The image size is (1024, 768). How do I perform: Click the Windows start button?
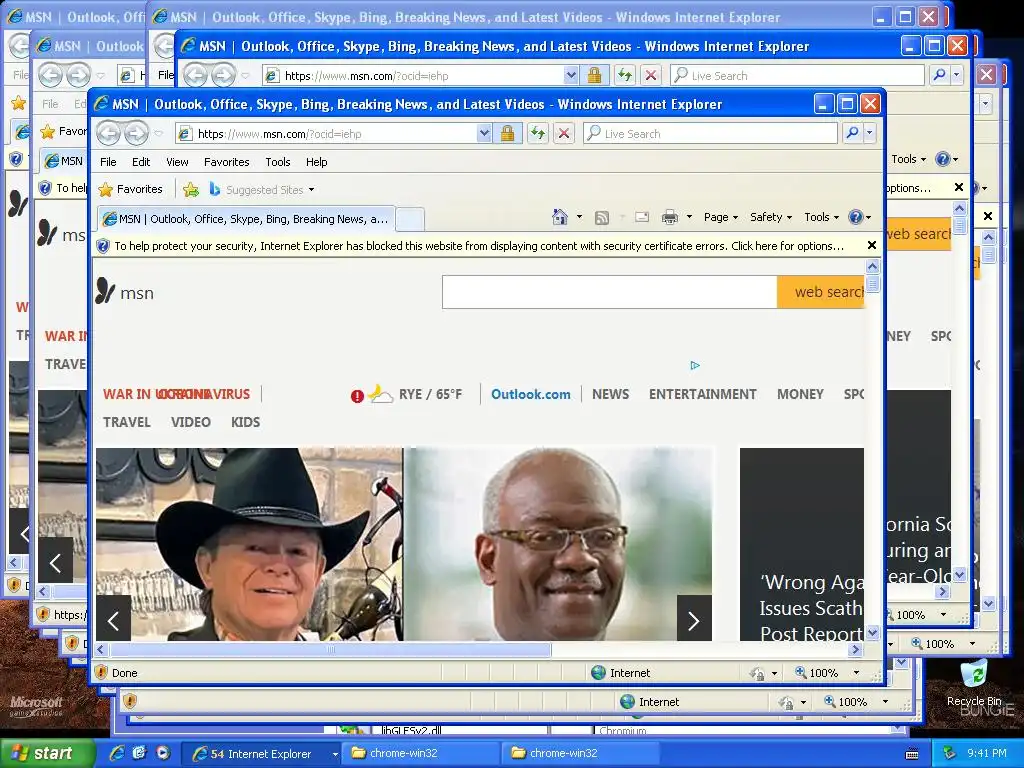tap(47, 754)
